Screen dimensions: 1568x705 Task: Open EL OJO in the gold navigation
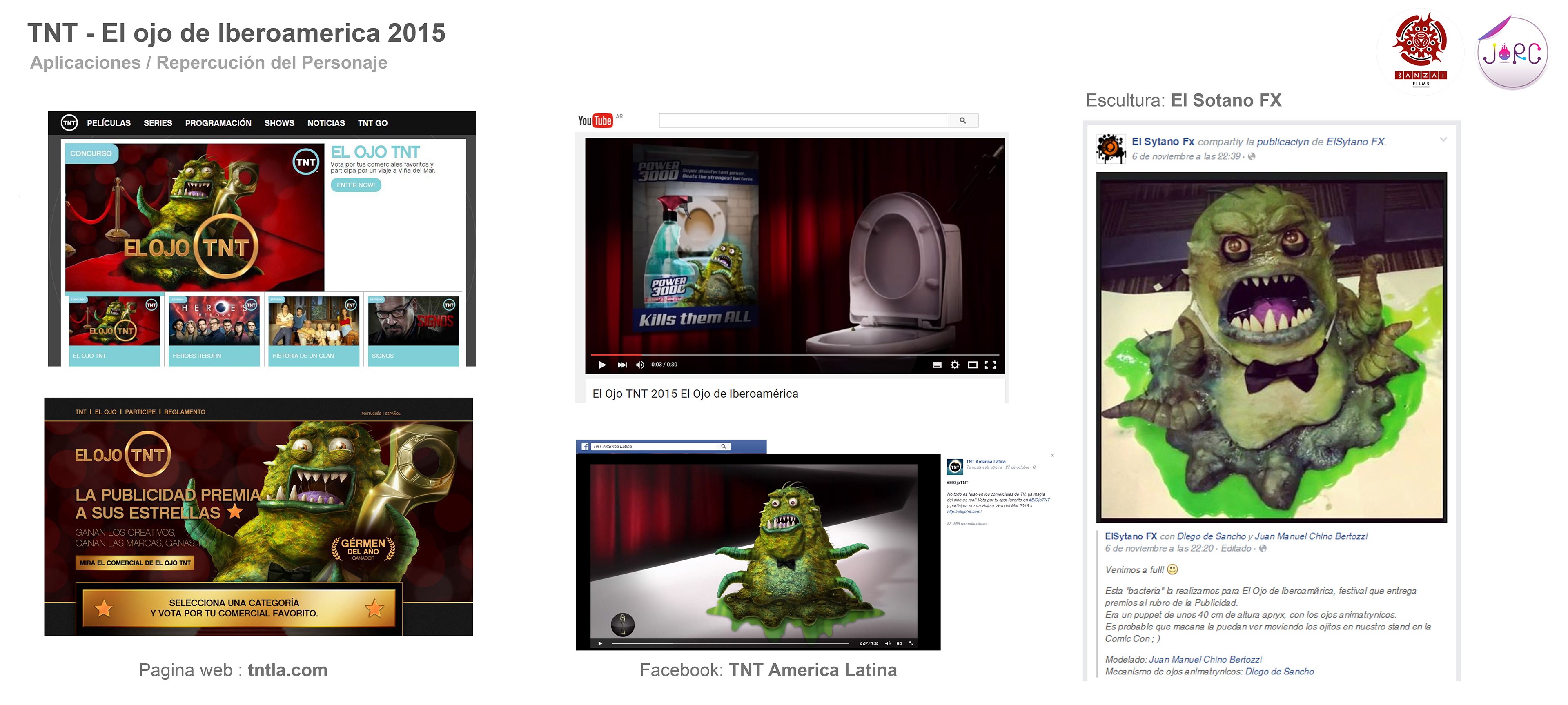click(x=105, y=412)
